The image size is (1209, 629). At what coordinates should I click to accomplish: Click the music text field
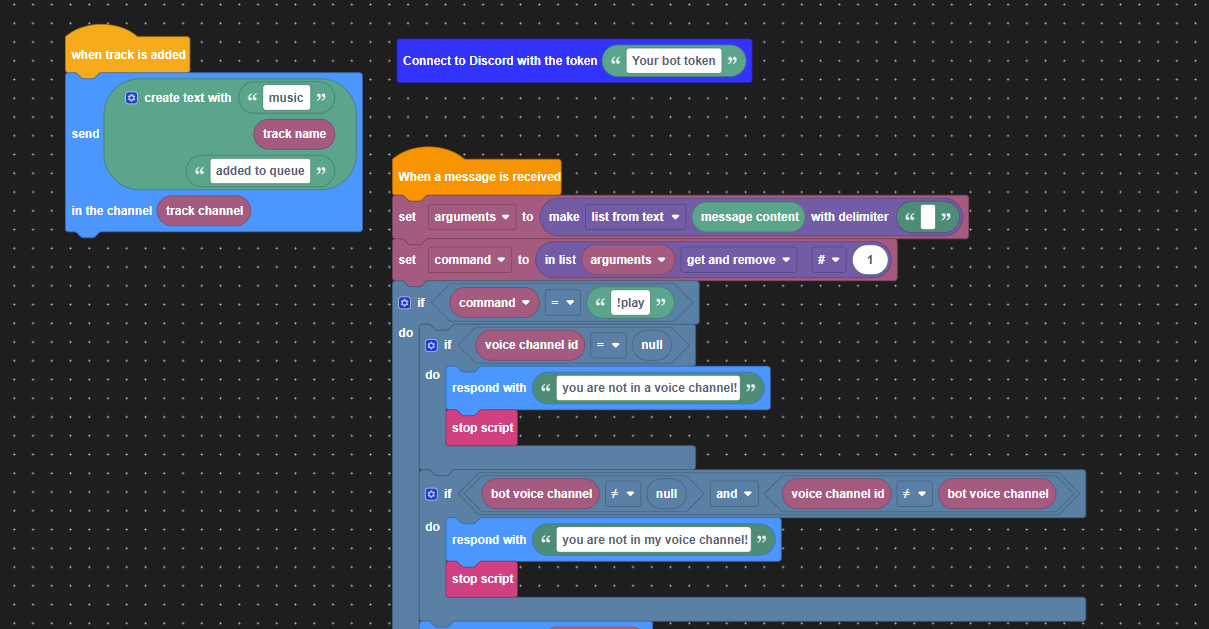point(286,98)
